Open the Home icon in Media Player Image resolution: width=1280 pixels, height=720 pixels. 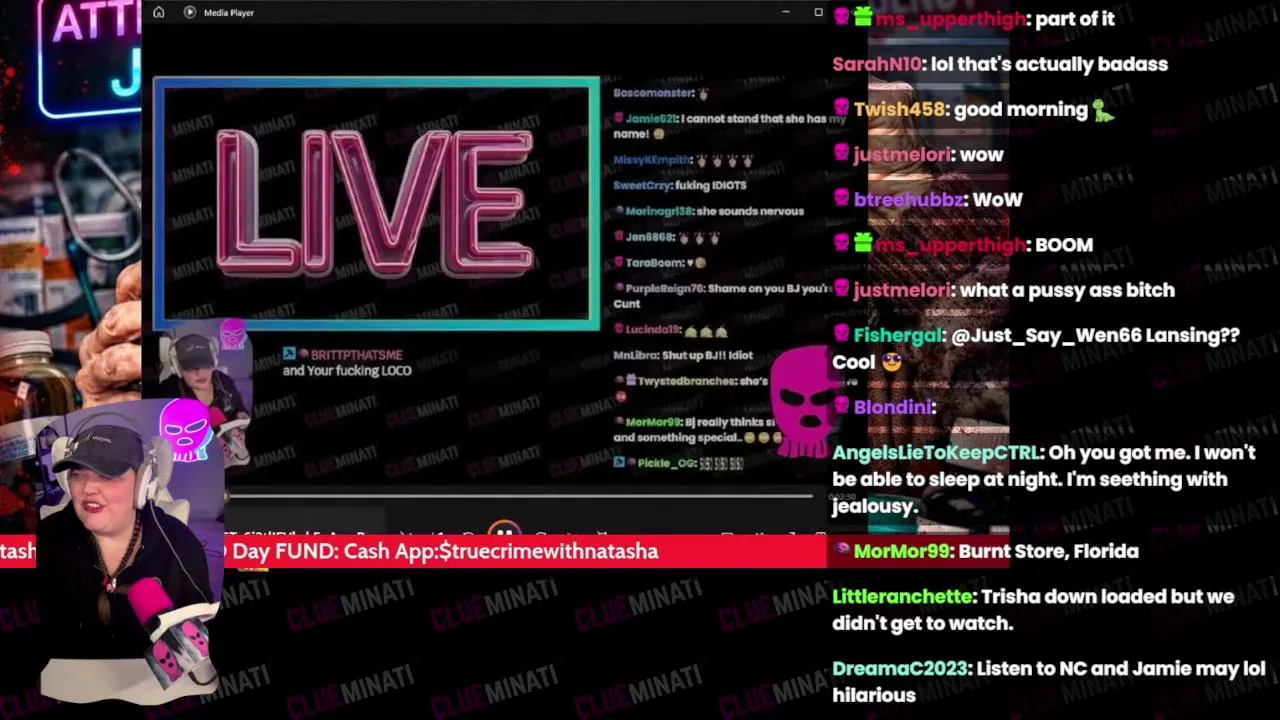point(158,12)
